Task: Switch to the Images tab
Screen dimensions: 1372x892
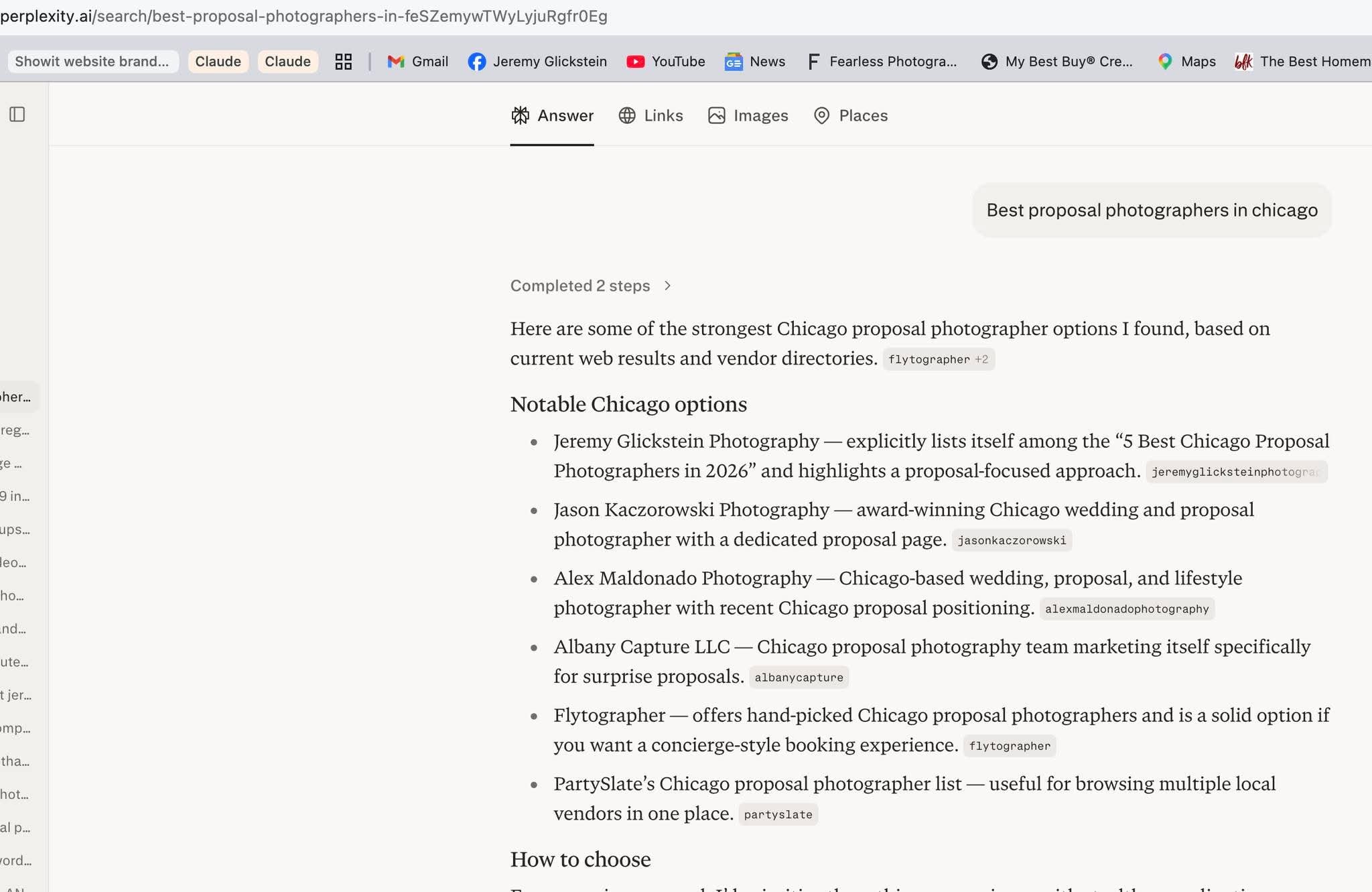Action: [x=747, y=115]
